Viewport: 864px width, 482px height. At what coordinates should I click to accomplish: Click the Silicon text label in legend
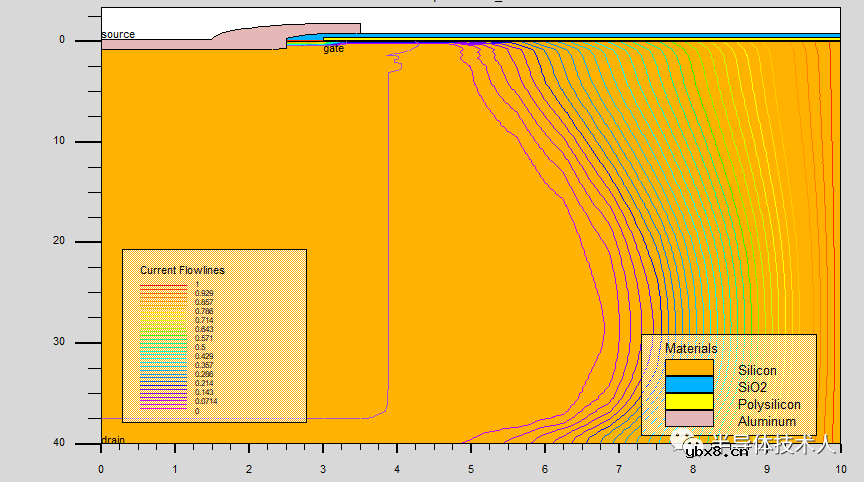pos(757,371)
